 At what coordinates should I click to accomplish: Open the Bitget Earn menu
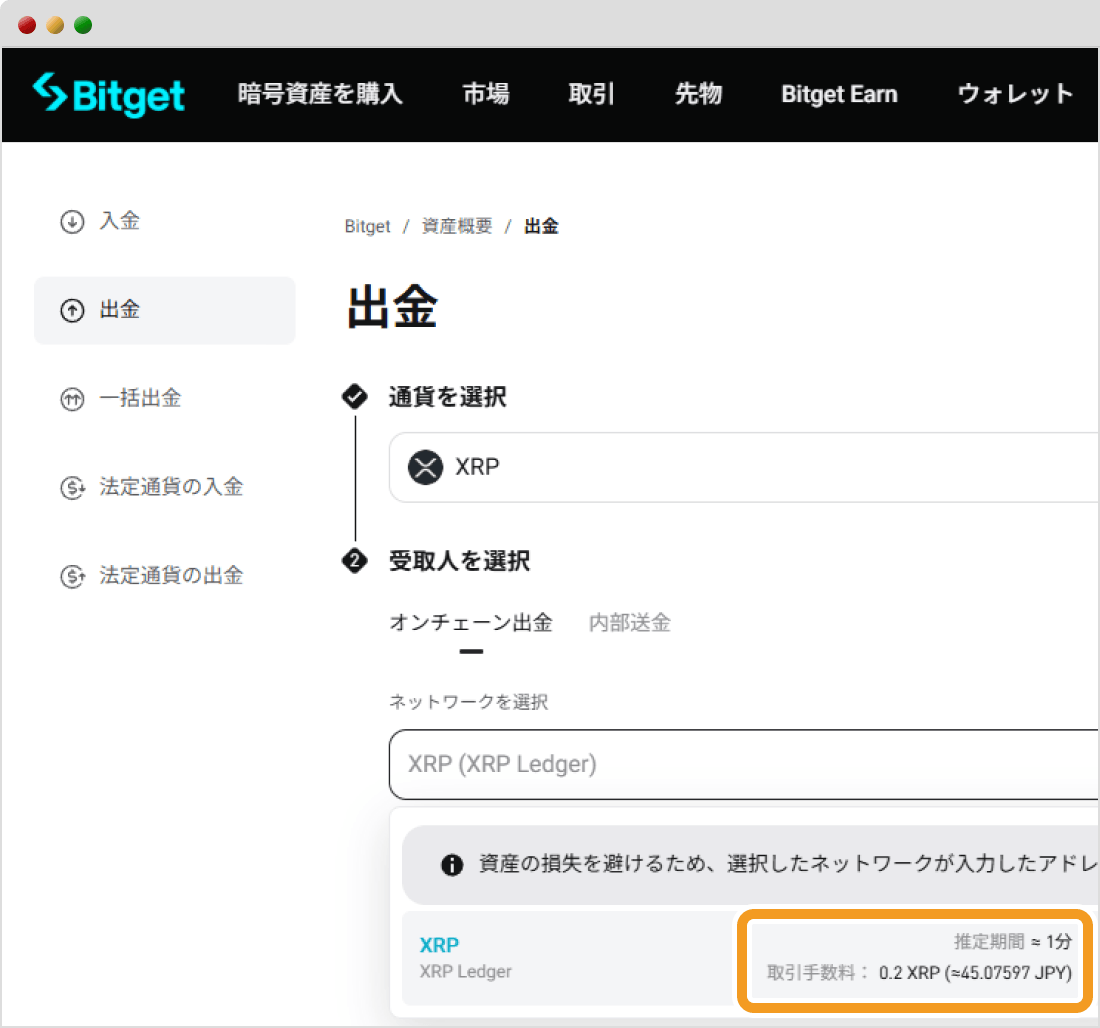839,94
